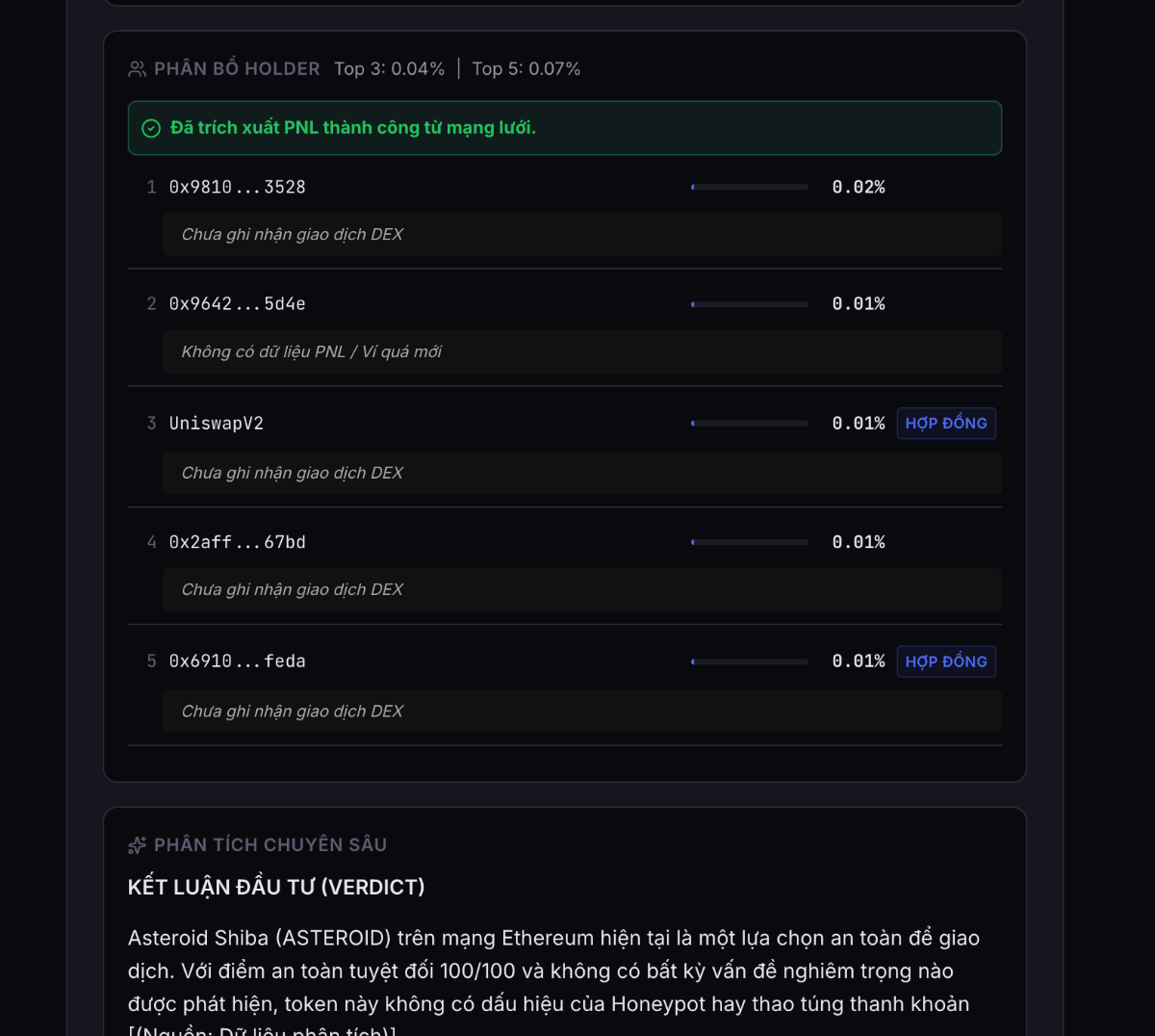Click the Top 5: 0.07% statistic

pyautogui.click(x=526, y=69)
